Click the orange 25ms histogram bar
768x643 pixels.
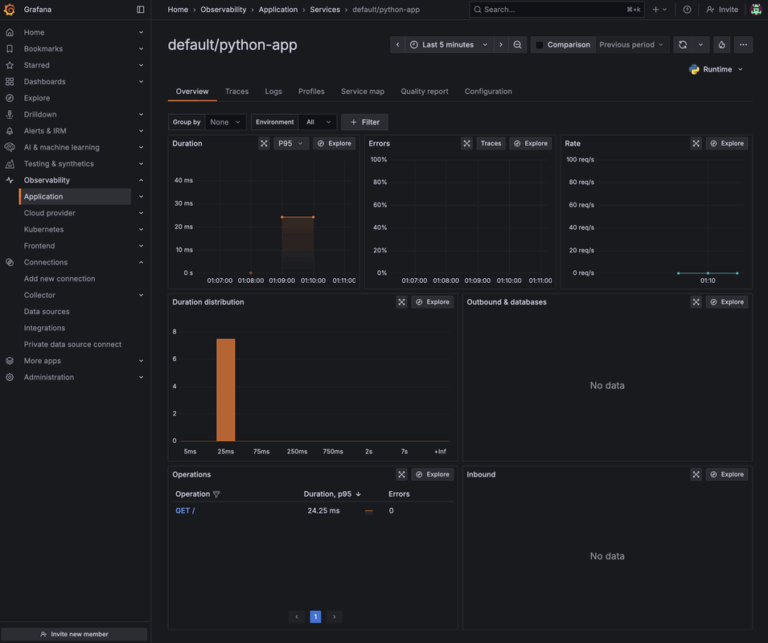(226, 390)
